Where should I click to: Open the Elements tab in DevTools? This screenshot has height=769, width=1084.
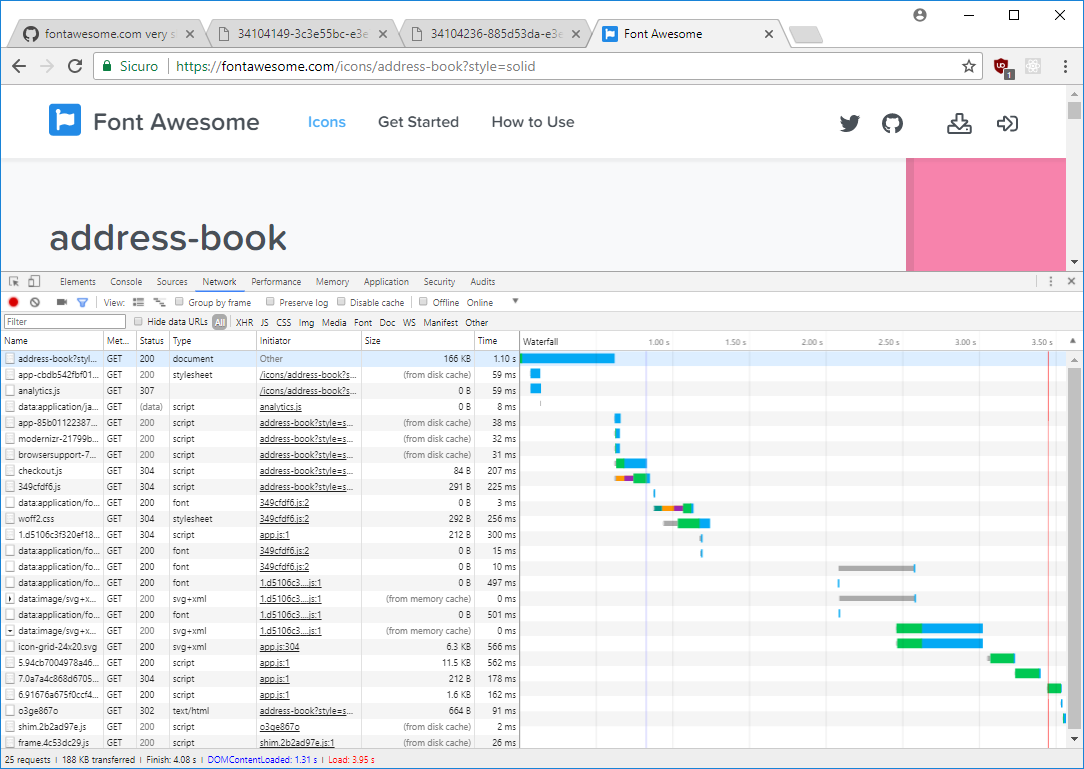click(77, 281)
